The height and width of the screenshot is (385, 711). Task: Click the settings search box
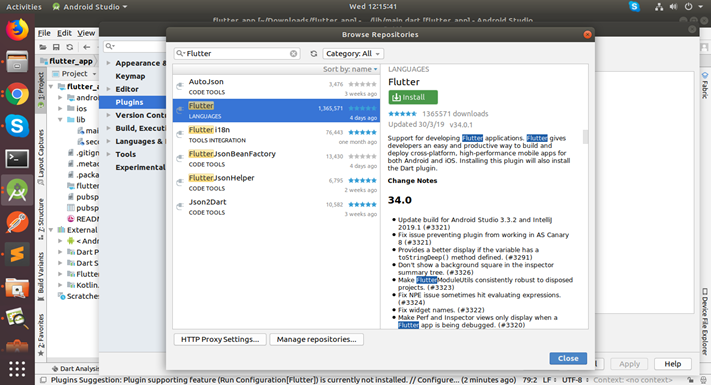pos(135,46)
